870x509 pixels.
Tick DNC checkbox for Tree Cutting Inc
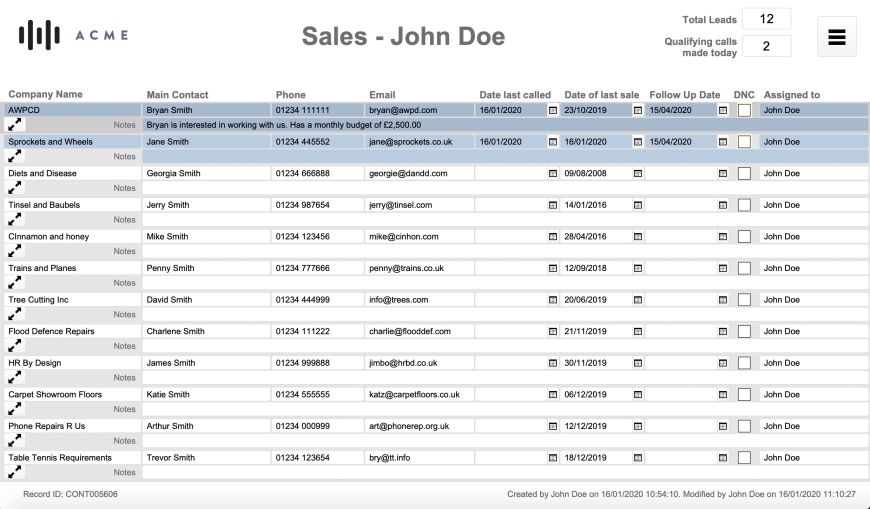coord(744,300)
